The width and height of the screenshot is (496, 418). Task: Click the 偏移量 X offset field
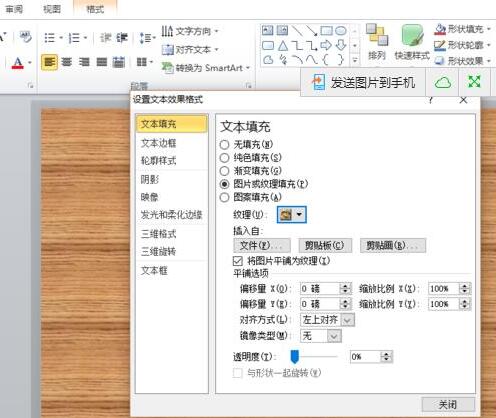coord(320,288)
